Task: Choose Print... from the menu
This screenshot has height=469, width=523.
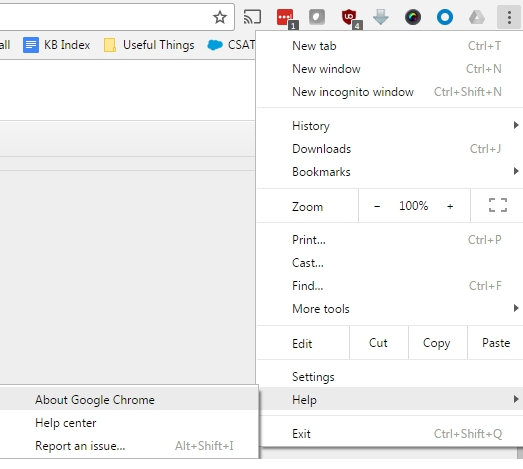Action: point(390,240)
